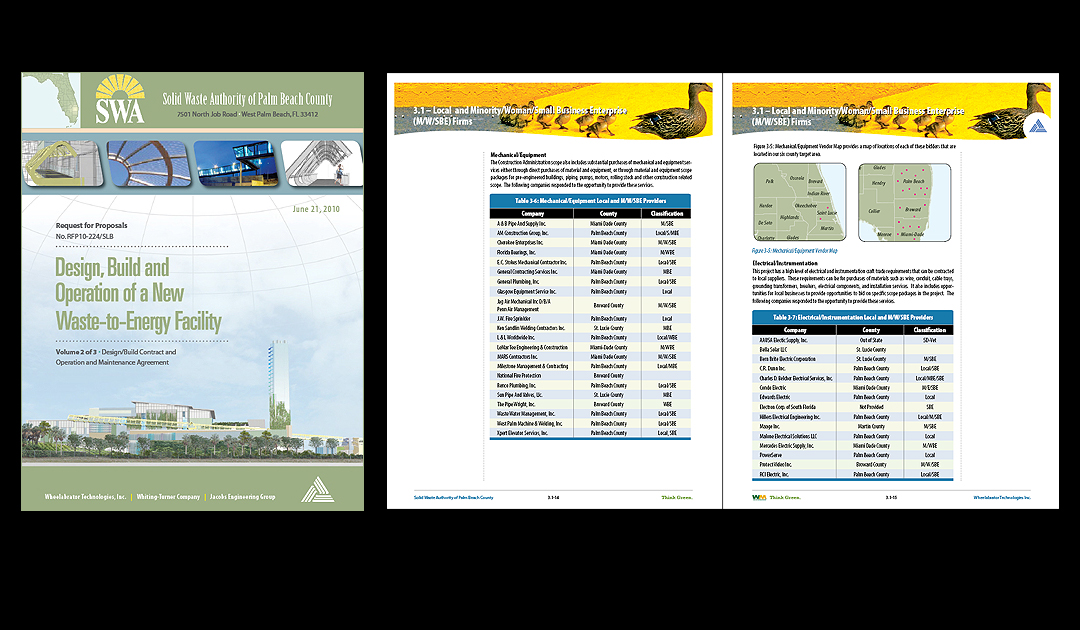1080x630 pixels.
Task: Click the 'Out of State' county cell
Action: 871,340
